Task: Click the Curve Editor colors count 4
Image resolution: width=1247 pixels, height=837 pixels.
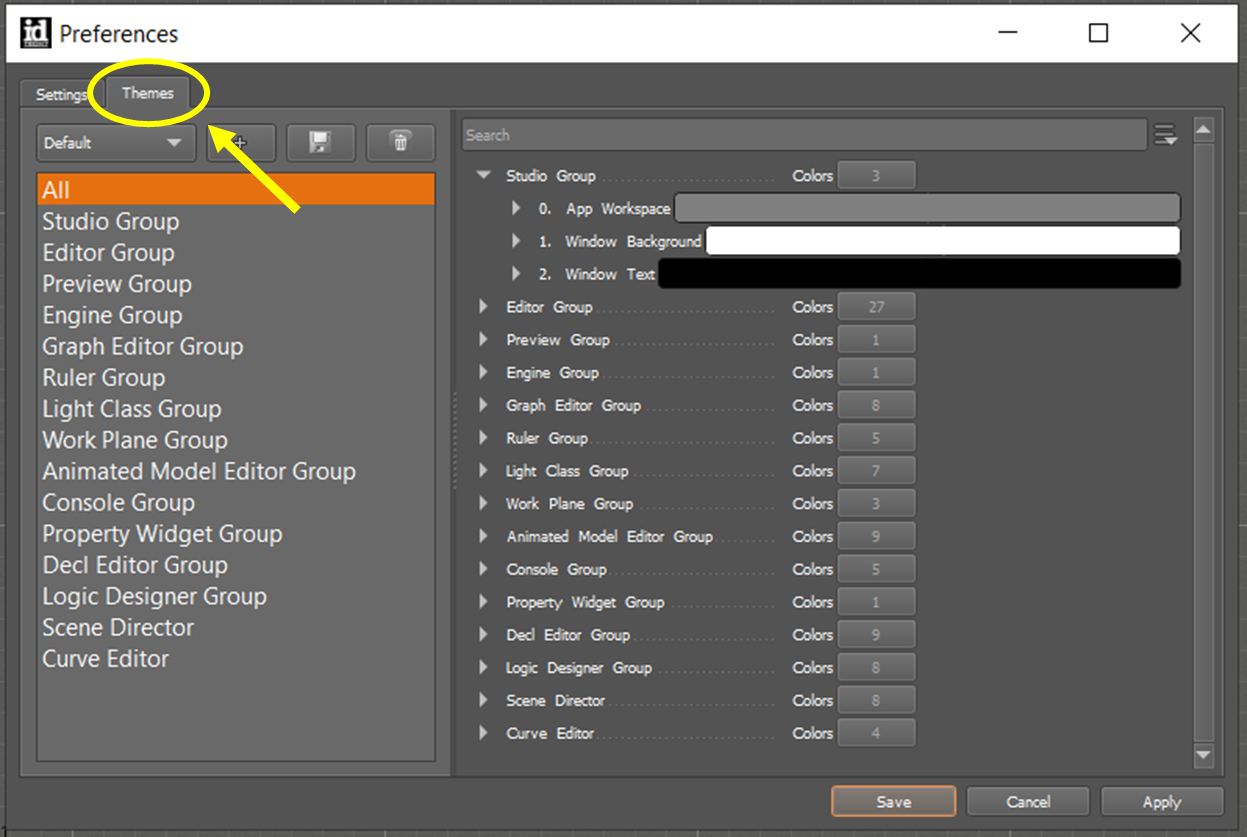Action: [x=876, y=733]
